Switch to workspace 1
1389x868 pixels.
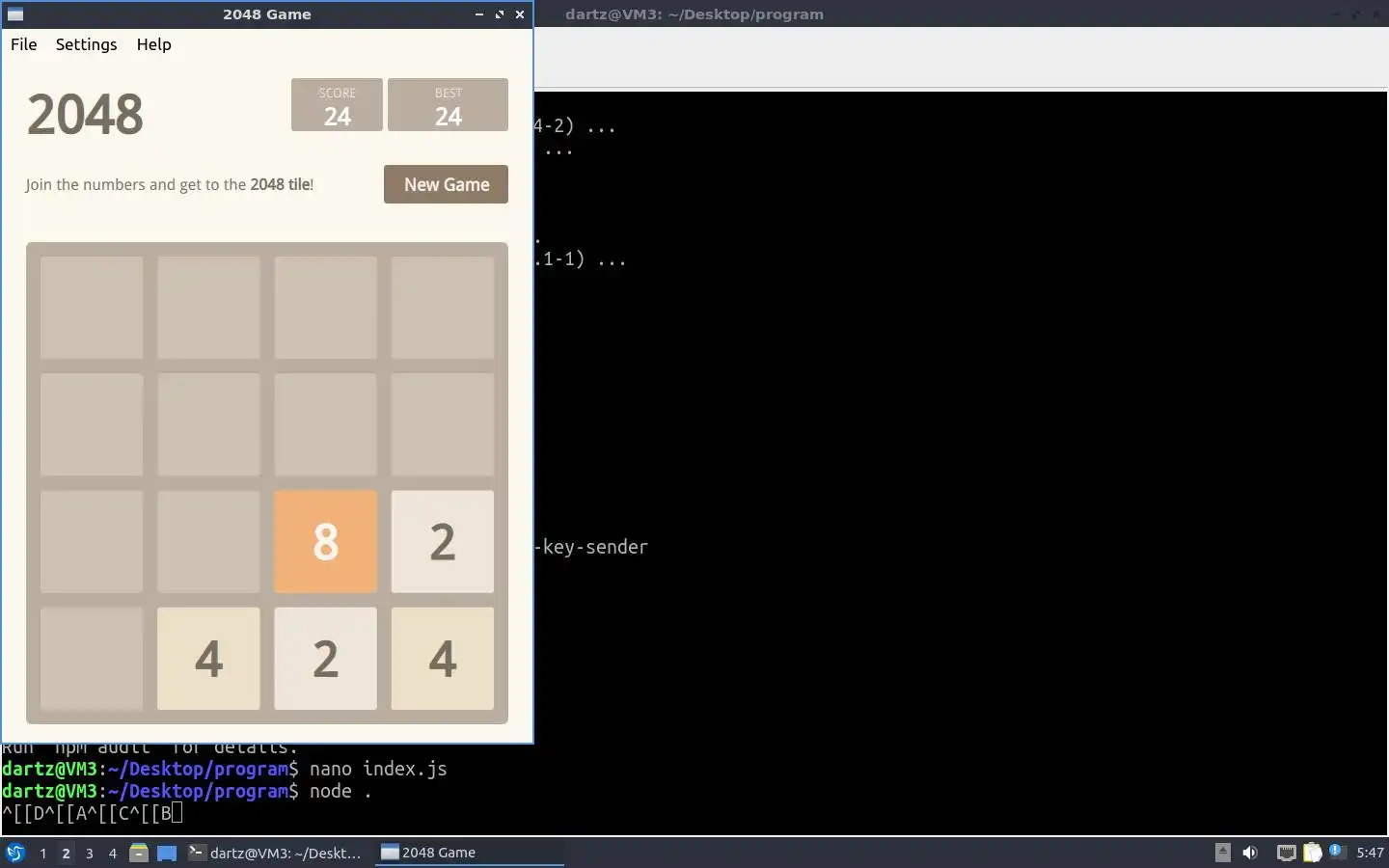tap(42, 853)
